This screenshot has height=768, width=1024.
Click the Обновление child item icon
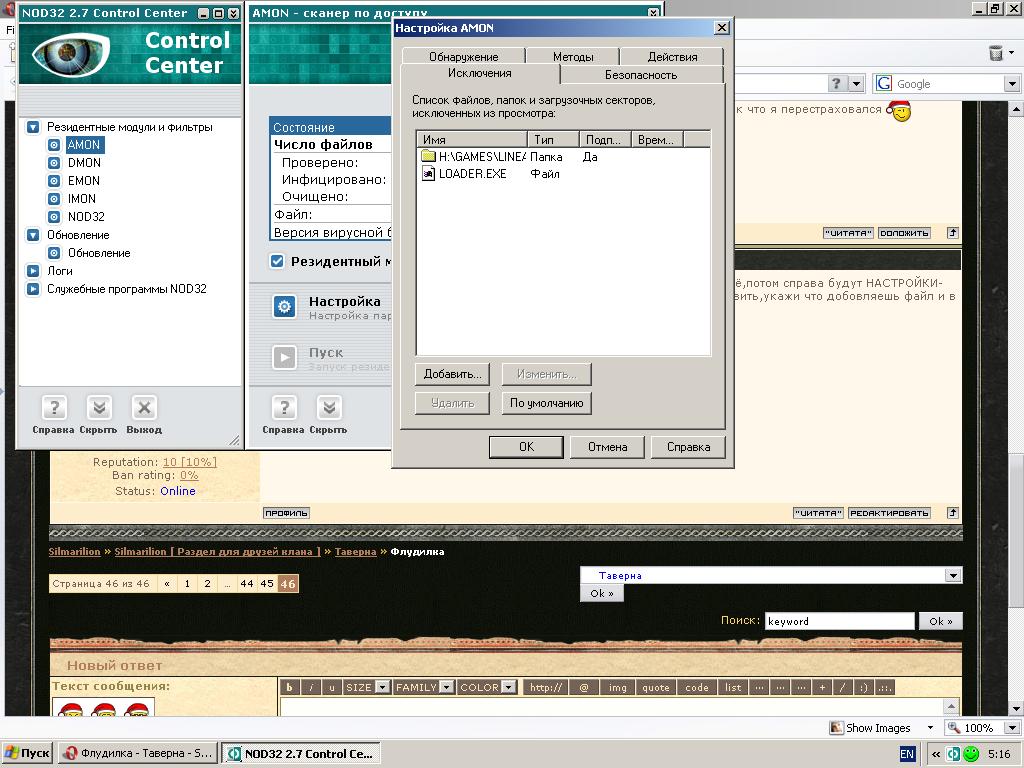click(x=54, y=253)
